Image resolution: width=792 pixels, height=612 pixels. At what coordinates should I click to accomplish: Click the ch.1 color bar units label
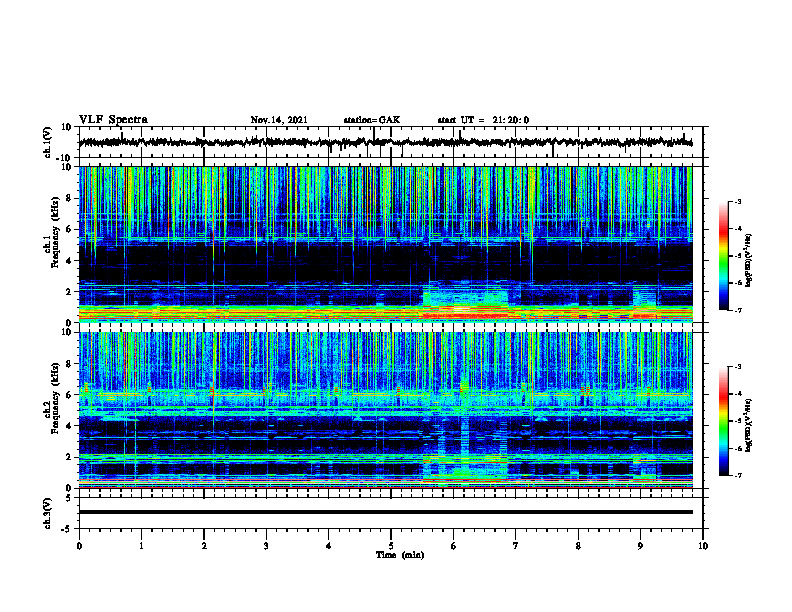point(749,260)
